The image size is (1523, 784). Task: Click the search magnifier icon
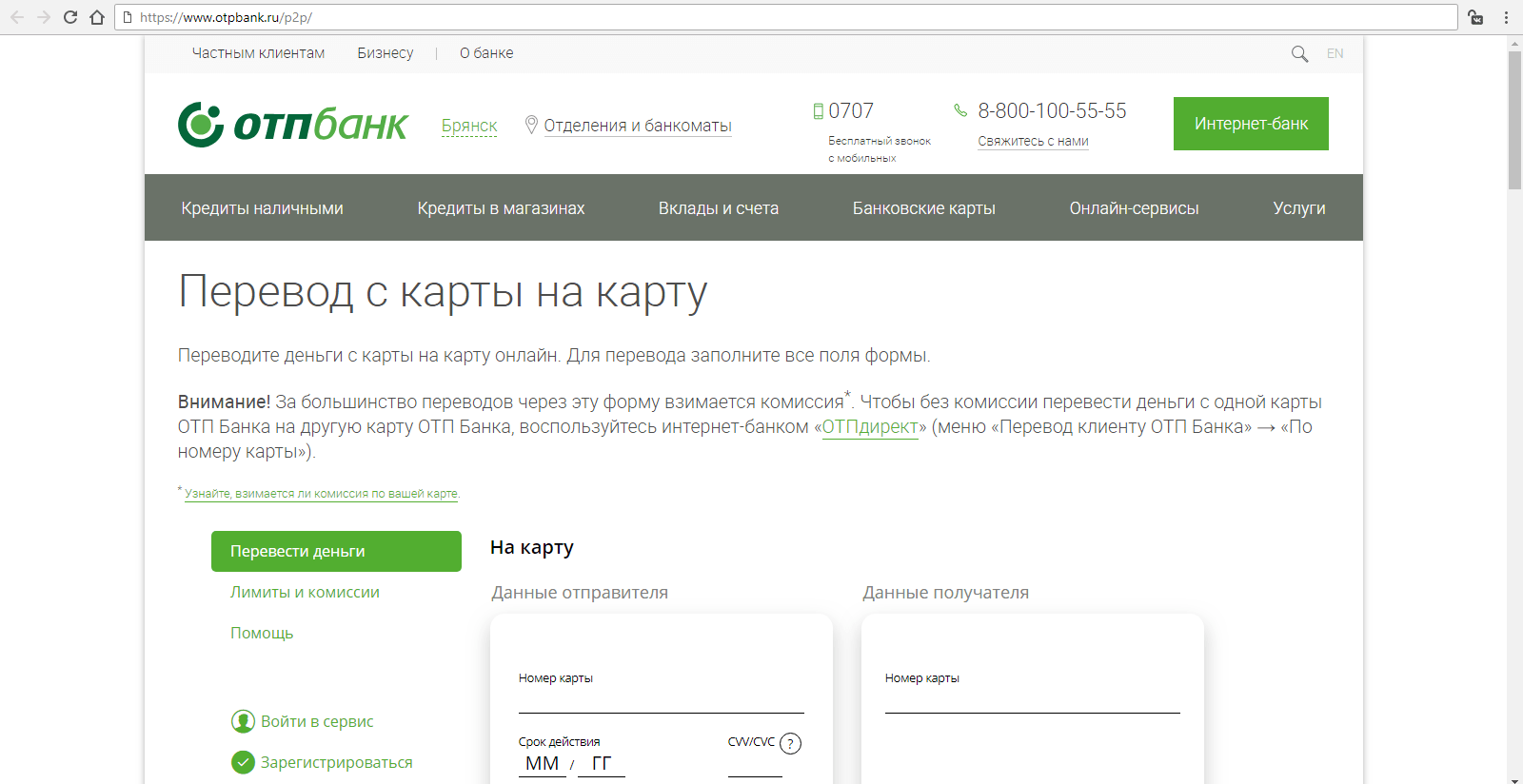(1299, 54)
